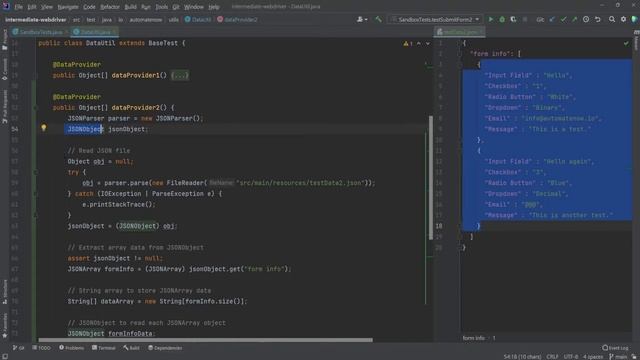
Task: Start the Debug bug icon
Action: 502,19
